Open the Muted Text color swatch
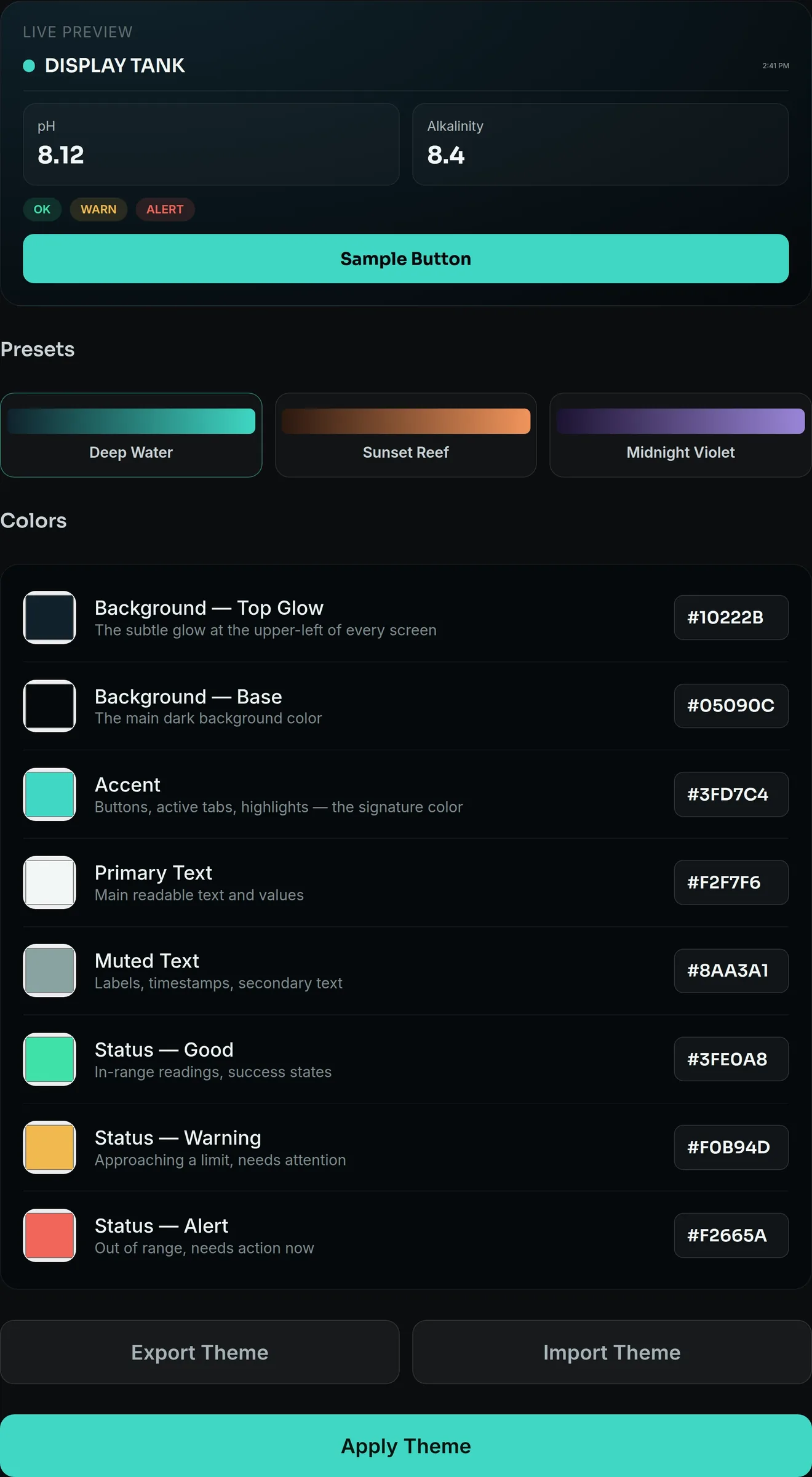Image resolution: width=812 pixels, height=1477 pixels. point(49,971)
